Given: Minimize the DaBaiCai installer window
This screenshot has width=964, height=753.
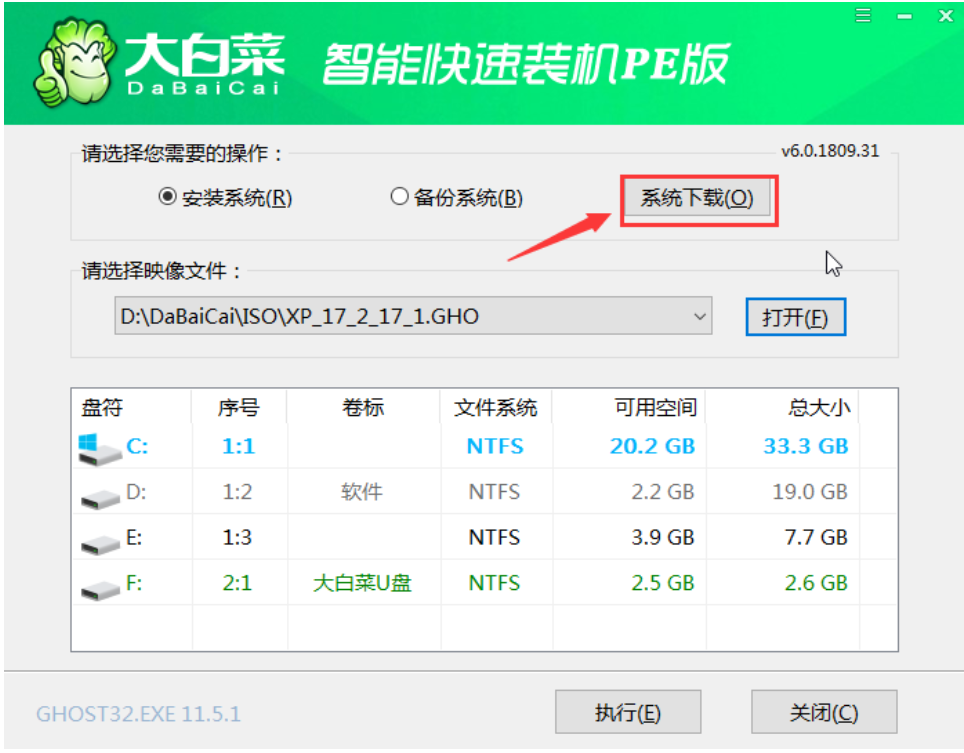Looking at the screenshot, I should click(904, 17).
